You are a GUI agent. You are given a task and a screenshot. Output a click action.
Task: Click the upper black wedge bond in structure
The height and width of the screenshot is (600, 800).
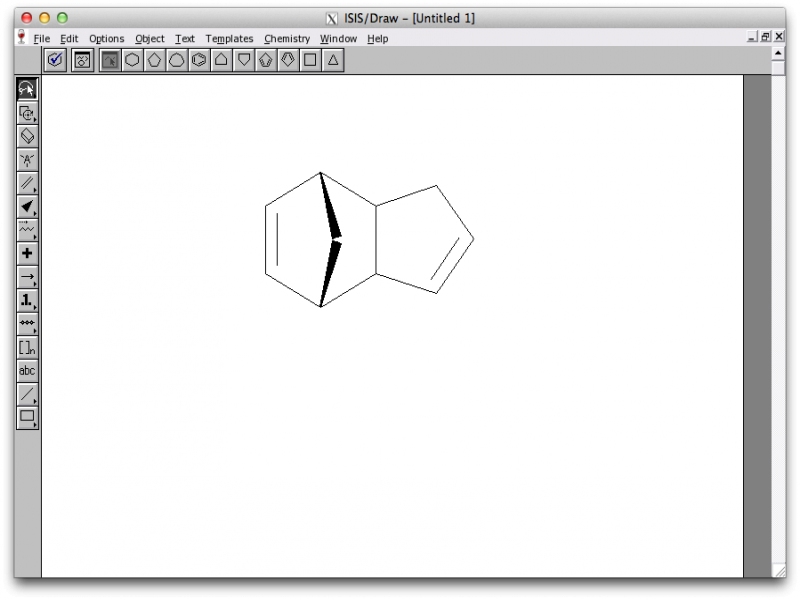[x=331, y=206]
